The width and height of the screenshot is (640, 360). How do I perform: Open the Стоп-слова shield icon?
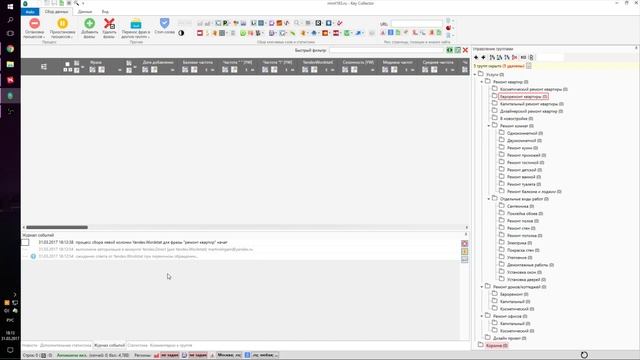(164, 23)
